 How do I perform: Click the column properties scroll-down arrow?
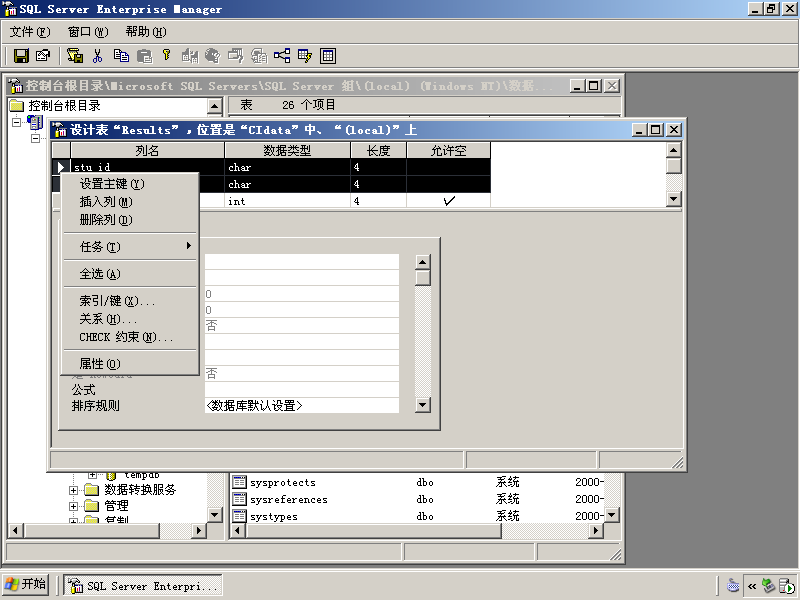(423, 405)
